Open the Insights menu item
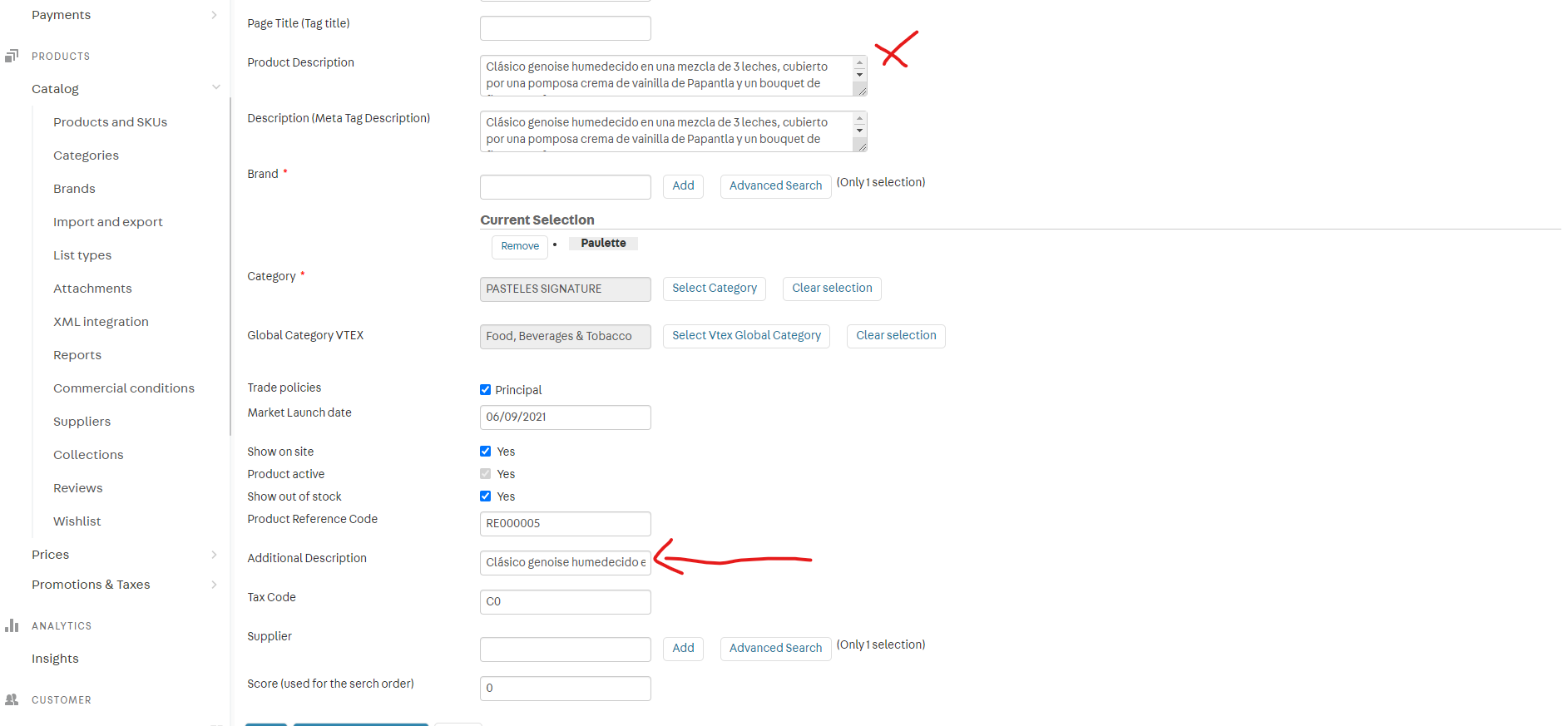 (x=55, y=658)
